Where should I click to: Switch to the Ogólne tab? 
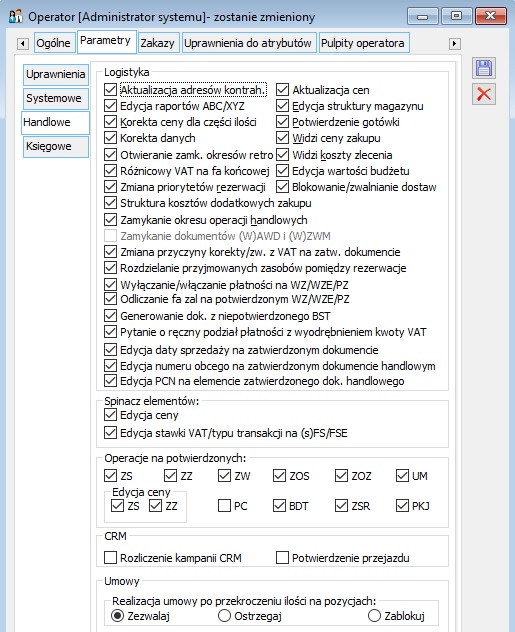pyautogui.click(x=54, y=43)
